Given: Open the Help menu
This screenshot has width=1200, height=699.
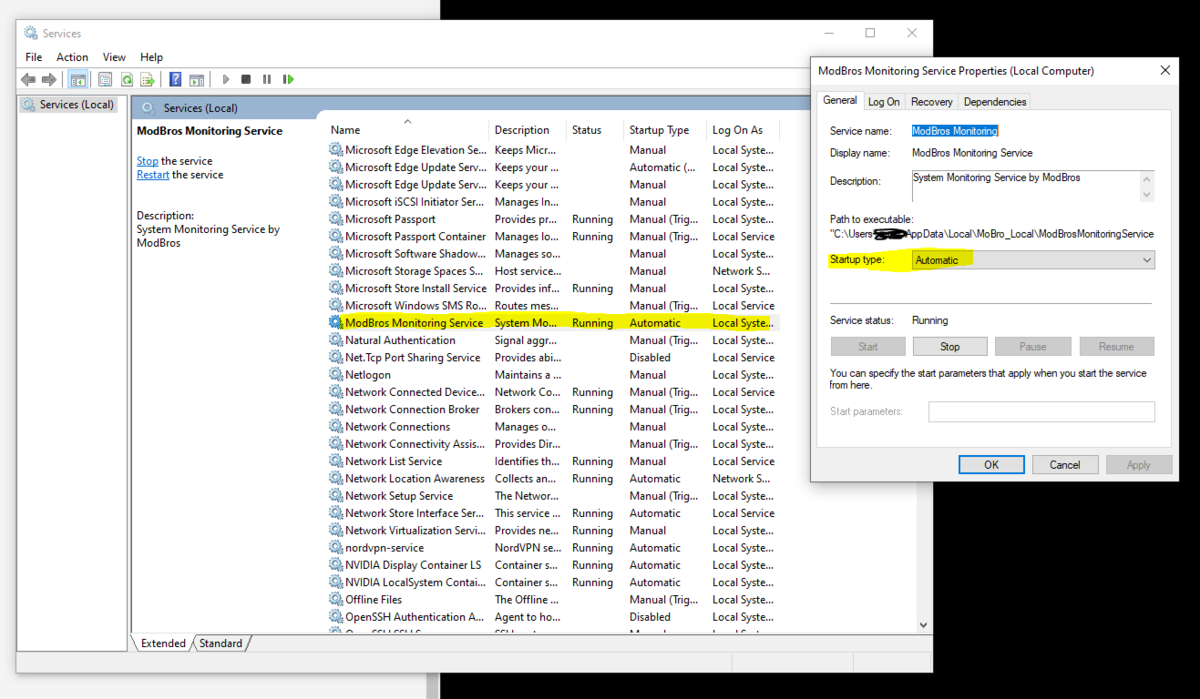Looking at the screenshot, I should [x=151, y=57].
